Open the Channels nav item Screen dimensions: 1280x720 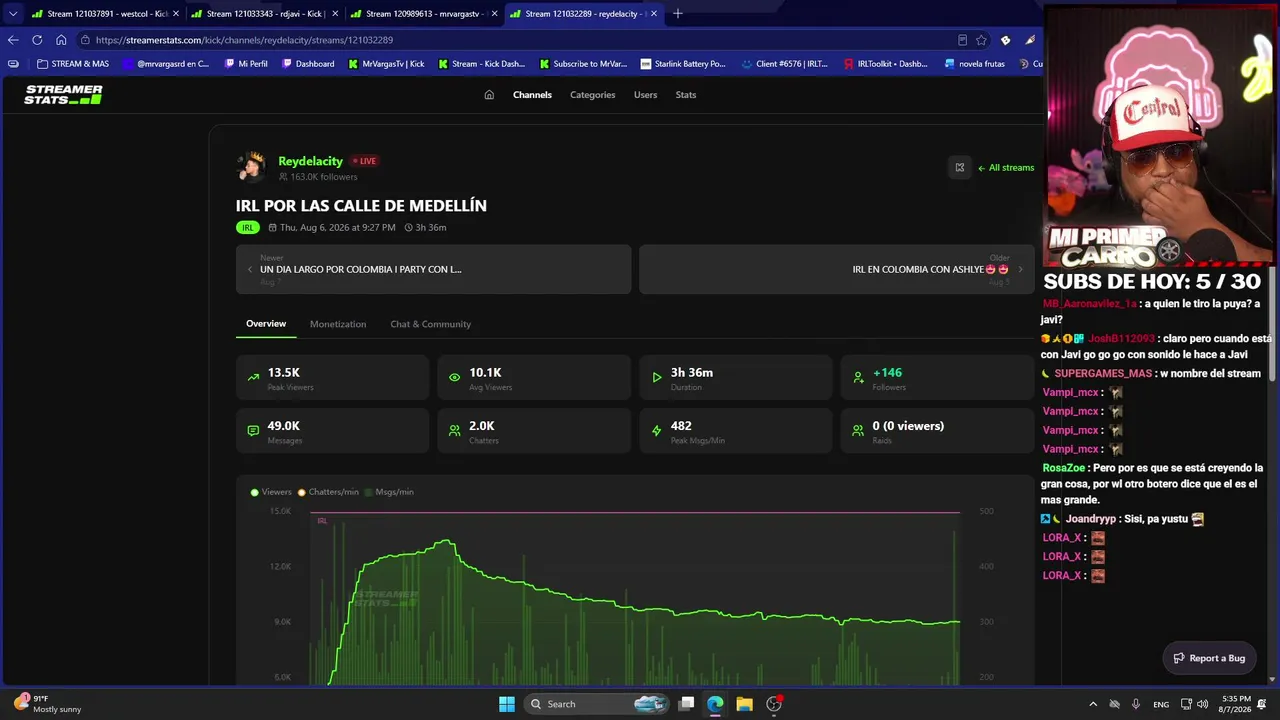click(532, 95)
